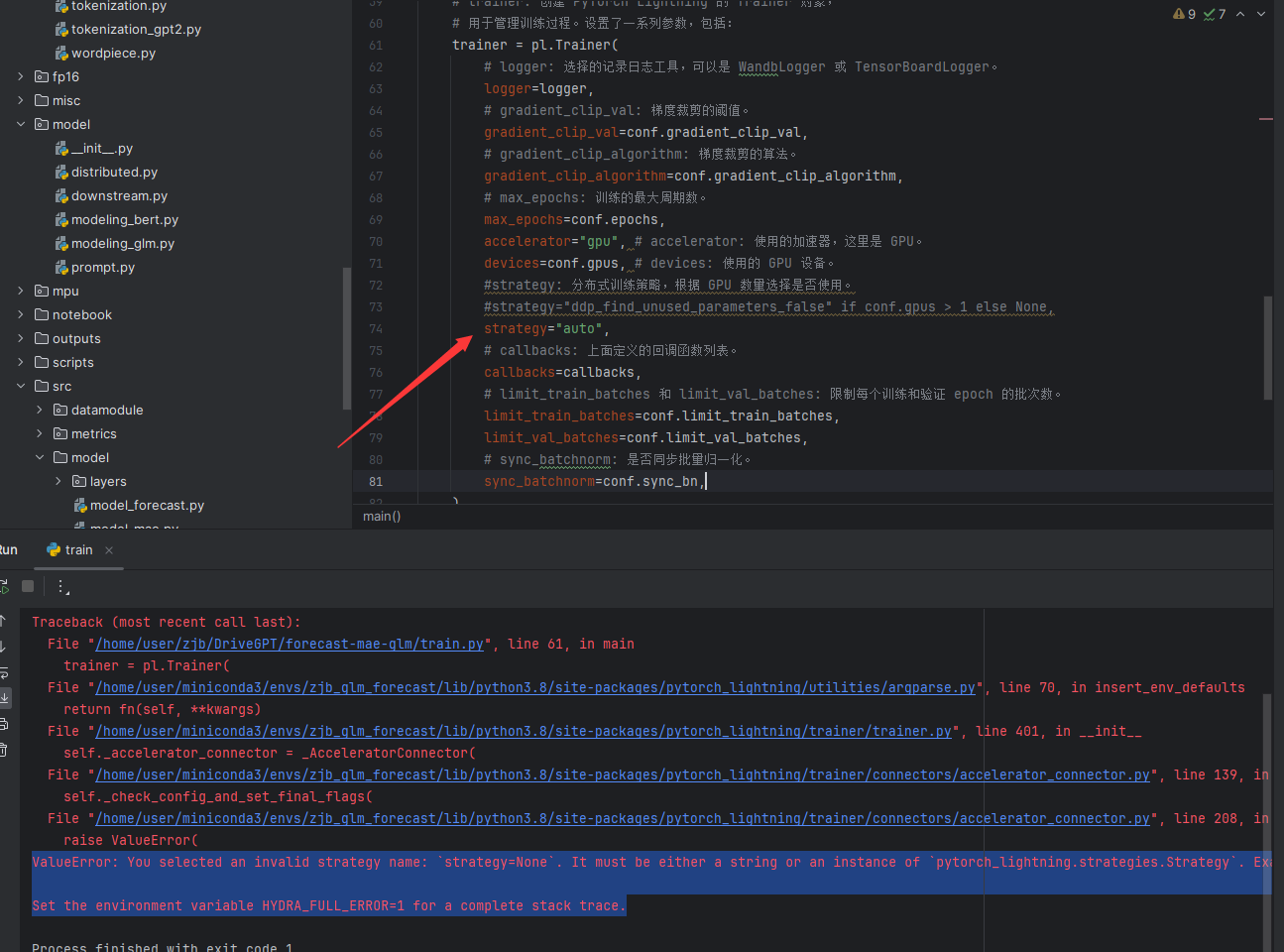Open __init__.py in model folder
Screen dimensions: 1284x952
coord(102,148)
